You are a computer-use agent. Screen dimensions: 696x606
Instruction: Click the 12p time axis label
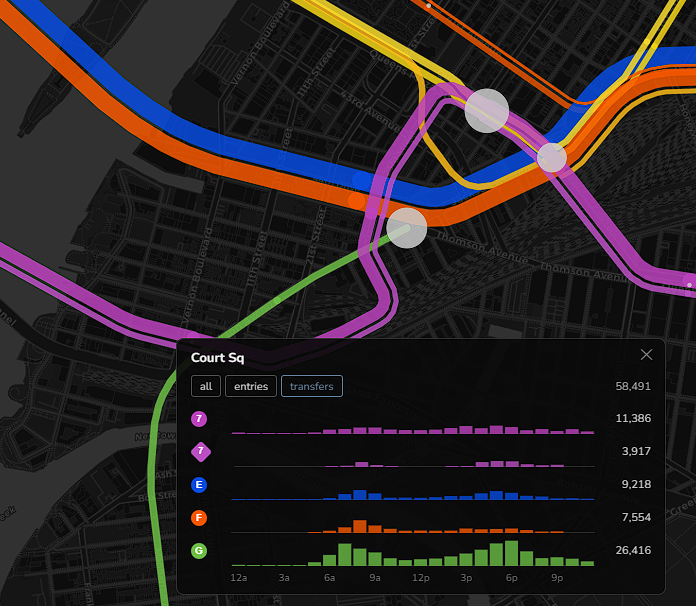[x=420, y=578]
